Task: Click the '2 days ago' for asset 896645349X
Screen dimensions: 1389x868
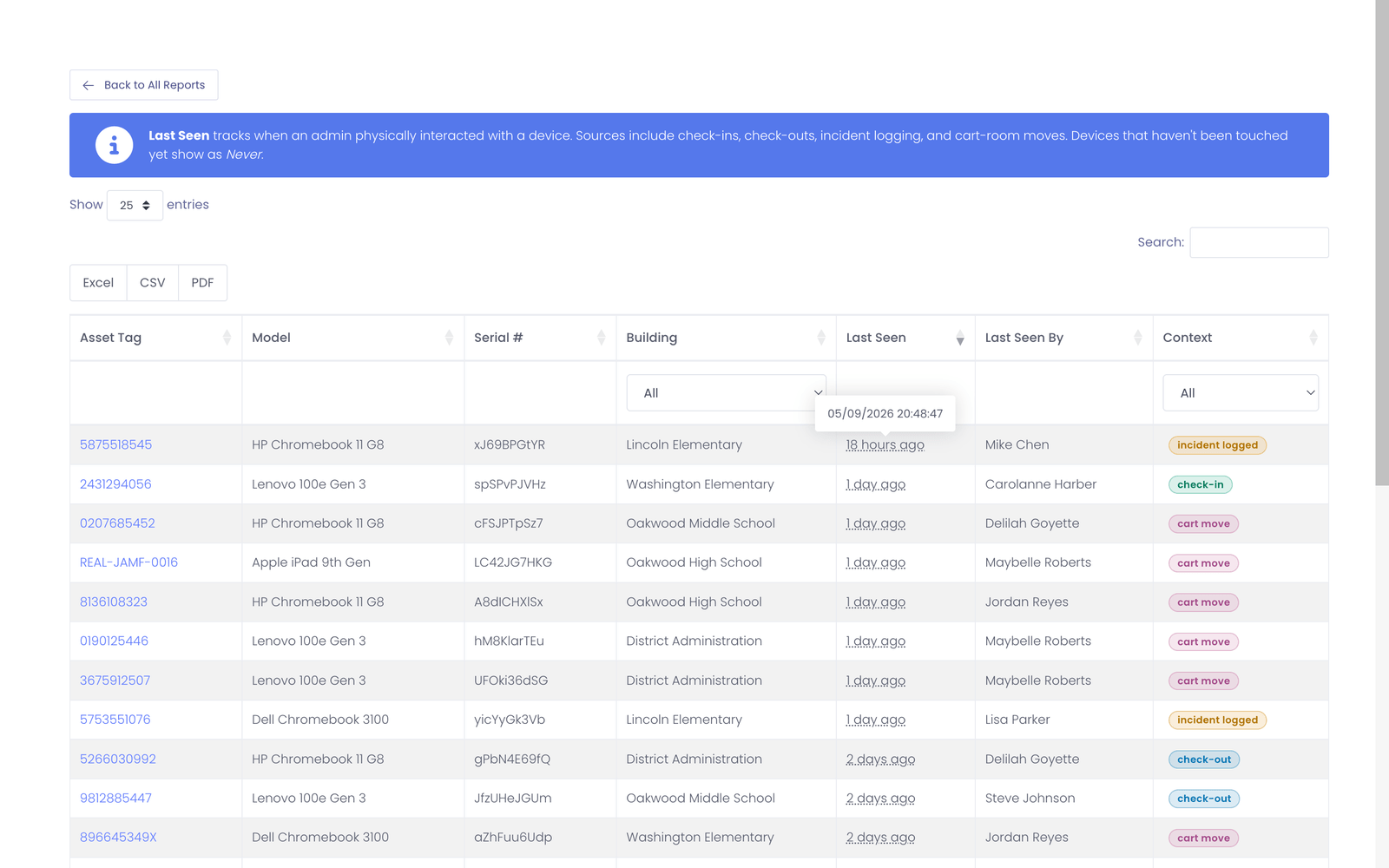Action: click(880, 837)
